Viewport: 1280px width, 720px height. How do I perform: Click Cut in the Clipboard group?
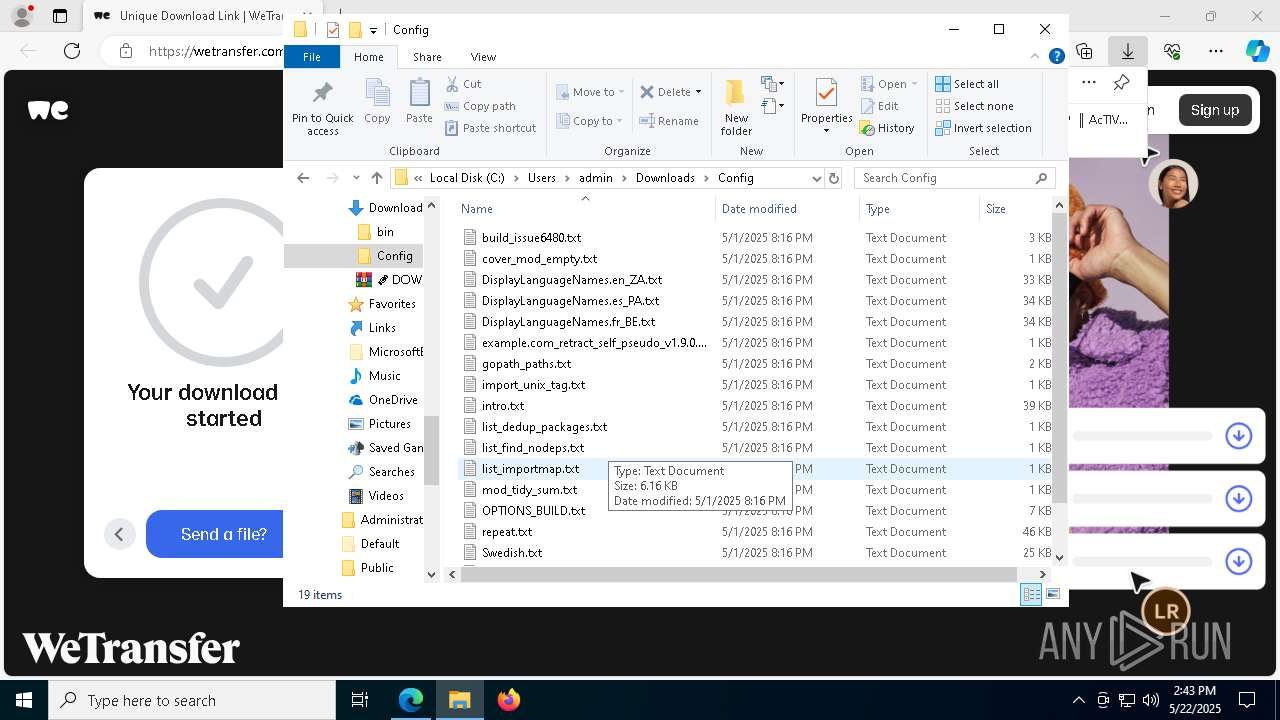pyautogui.click(x=463, y=84)
